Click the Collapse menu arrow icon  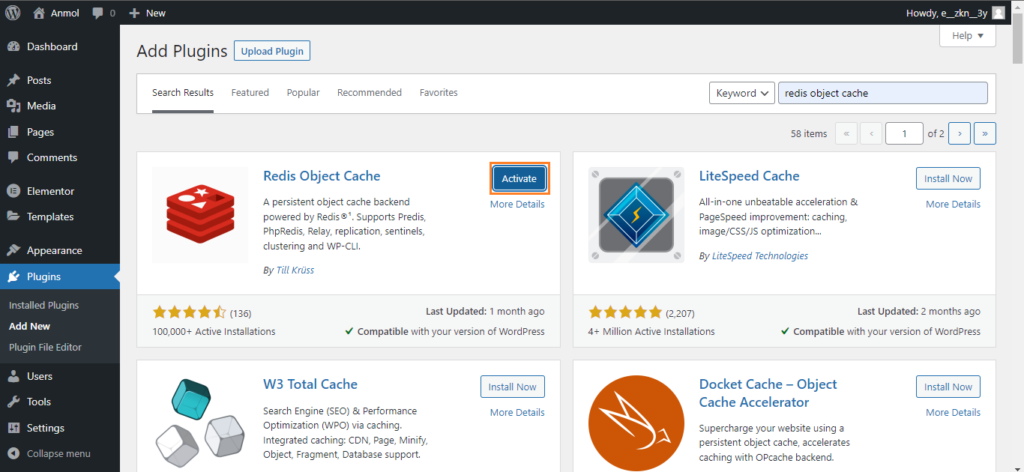click(x=13, y=454)
